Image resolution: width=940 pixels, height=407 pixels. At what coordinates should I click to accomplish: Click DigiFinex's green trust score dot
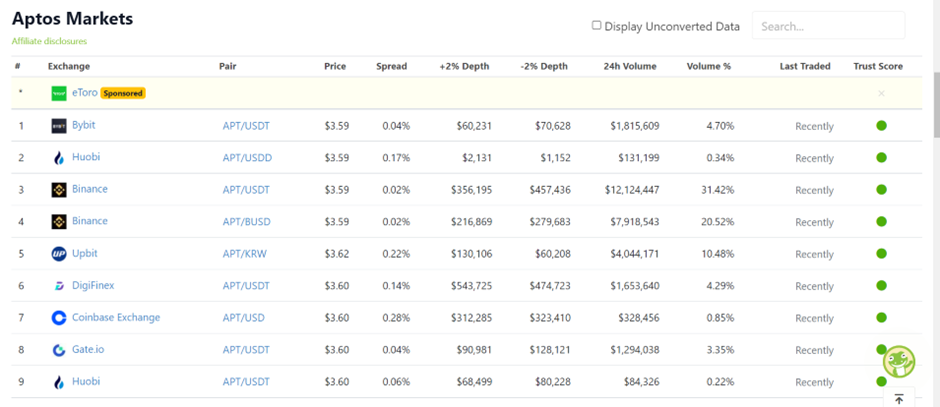(881, 285)
